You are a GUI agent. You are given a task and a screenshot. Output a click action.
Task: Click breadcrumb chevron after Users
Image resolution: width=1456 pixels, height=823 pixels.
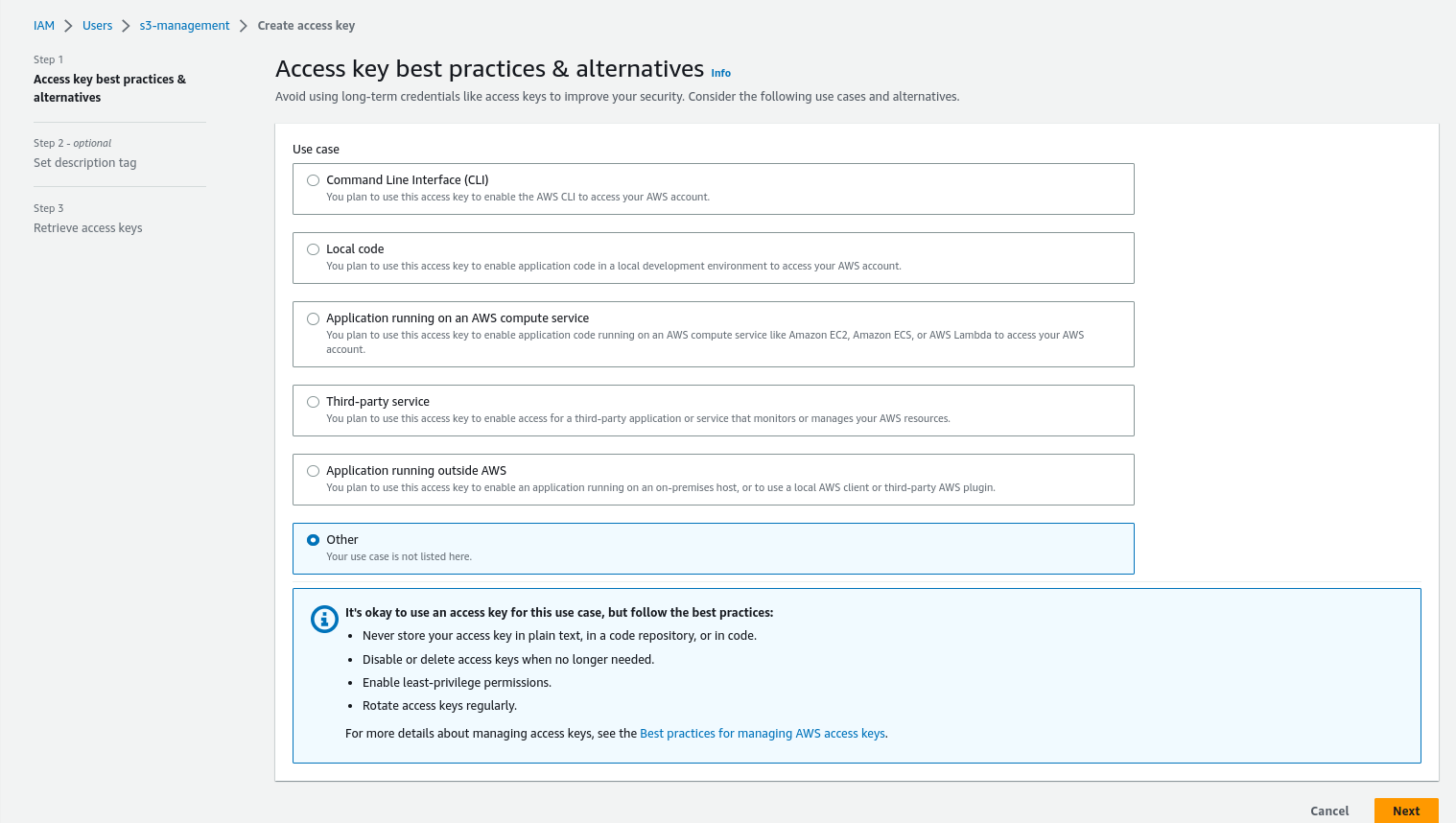pyautogui.click(x=126, y=26)
